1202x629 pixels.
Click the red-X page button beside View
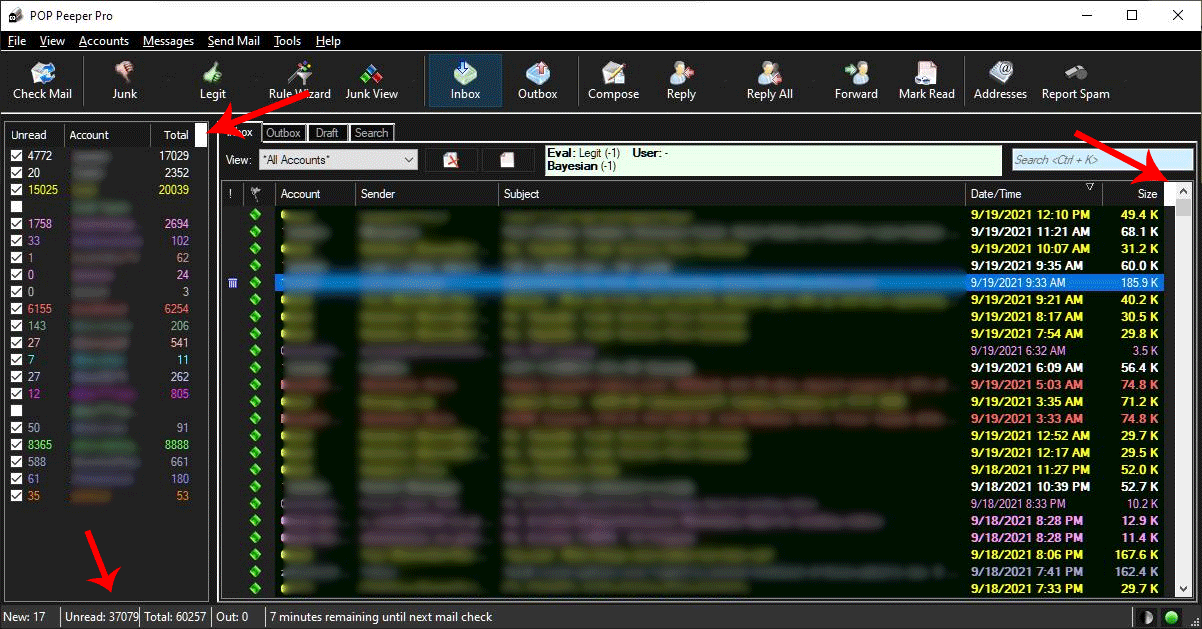[x=451, y=160]
